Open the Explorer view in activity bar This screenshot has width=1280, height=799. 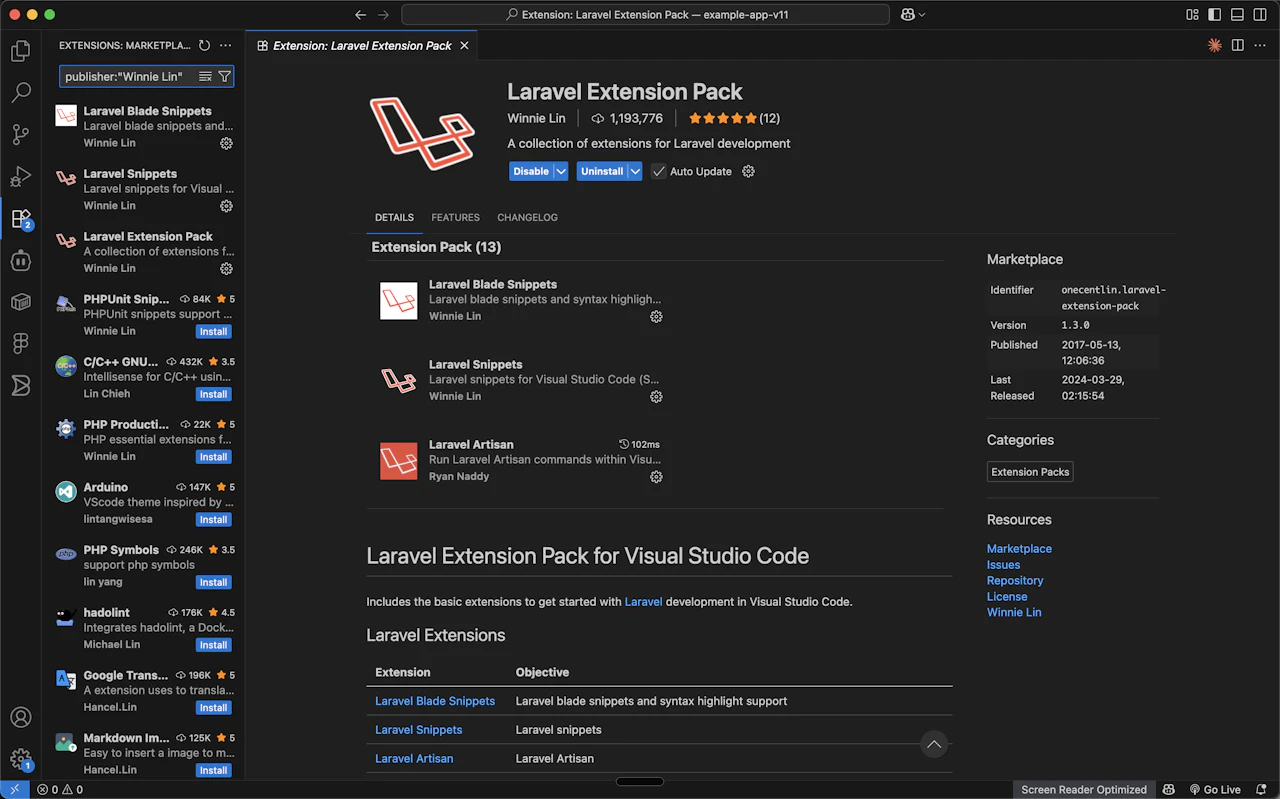pyautogui.click(x=21, y=51)
